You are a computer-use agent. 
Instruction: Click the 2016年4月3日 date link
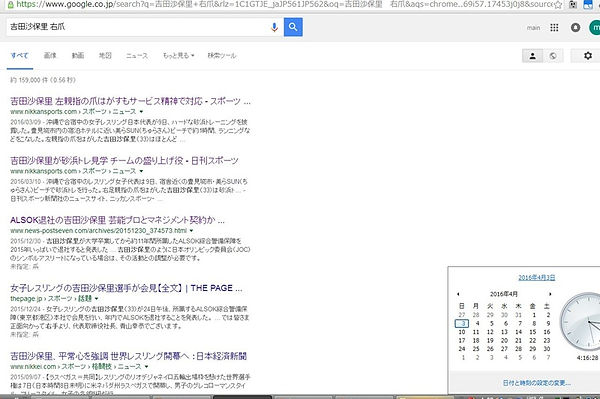click(x=536, y=277)
